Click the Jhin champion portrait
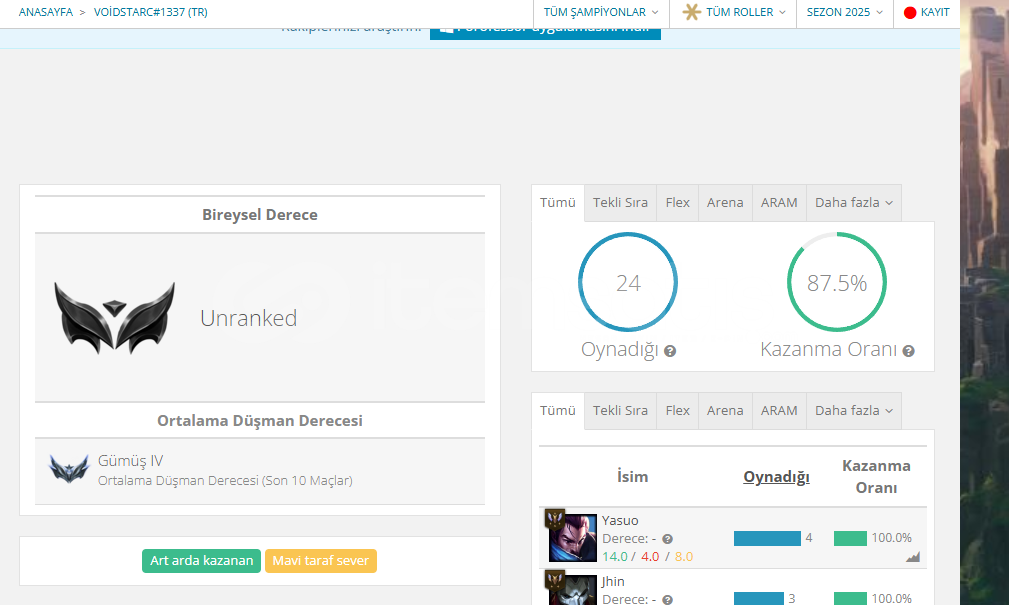Screen dimensions: 1009x605 point(573,590)
